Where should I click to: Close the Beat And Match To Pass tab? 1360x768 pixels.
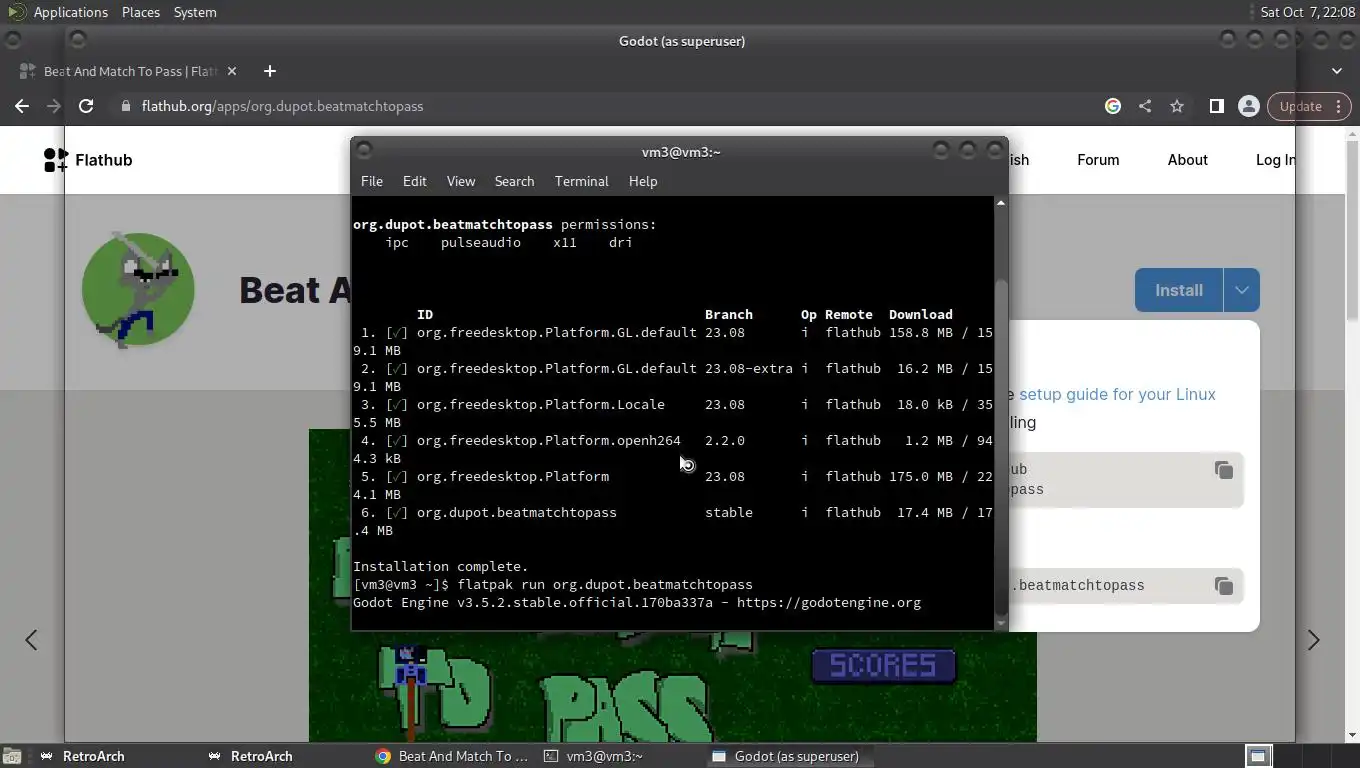click(232, 71)
